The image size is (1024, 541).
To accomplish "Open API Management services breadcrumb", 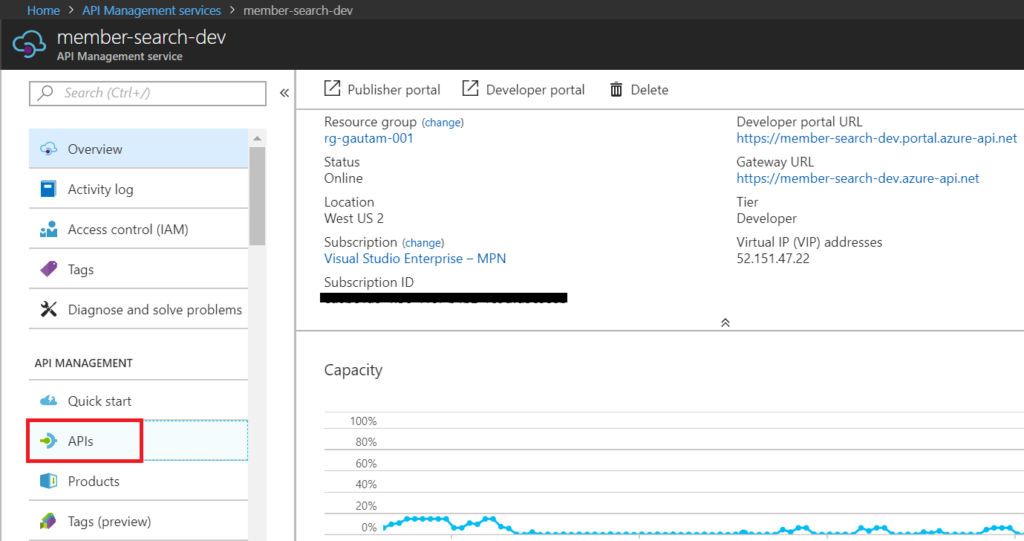I will click(152, 10).
